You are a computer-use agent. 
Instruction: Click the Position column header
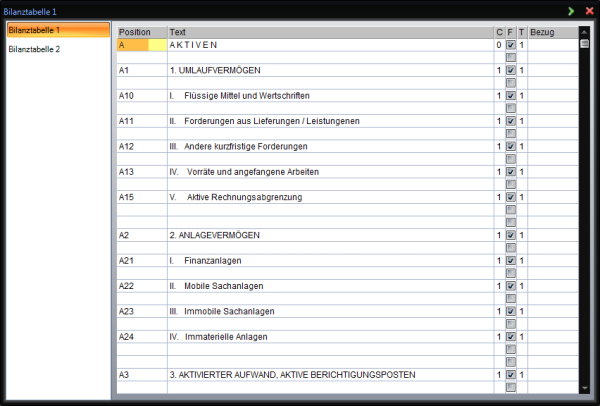tap(142, 32)
